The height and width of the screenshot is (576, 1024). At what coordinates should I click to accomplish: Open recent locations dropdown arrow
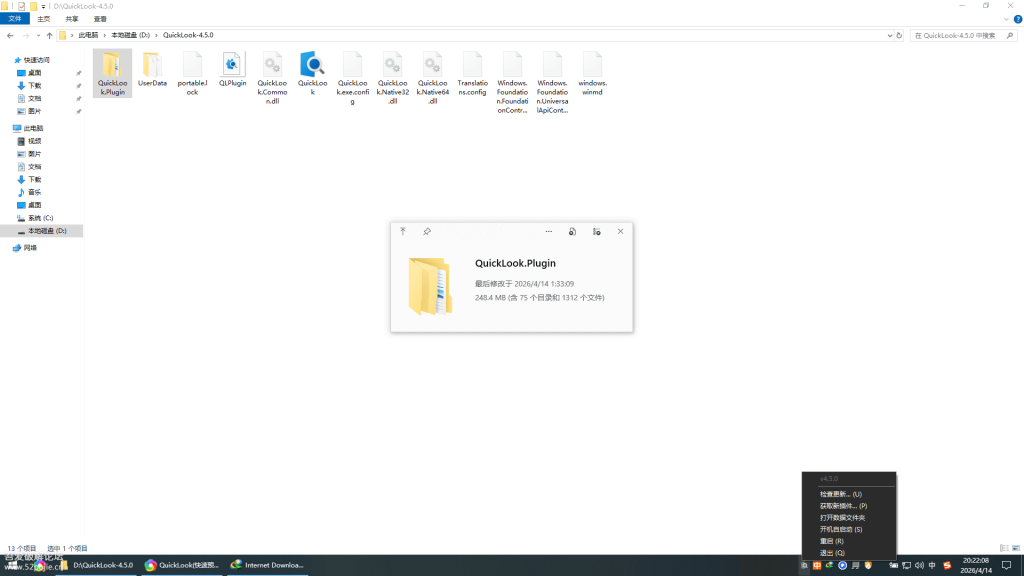coord(38,35)
